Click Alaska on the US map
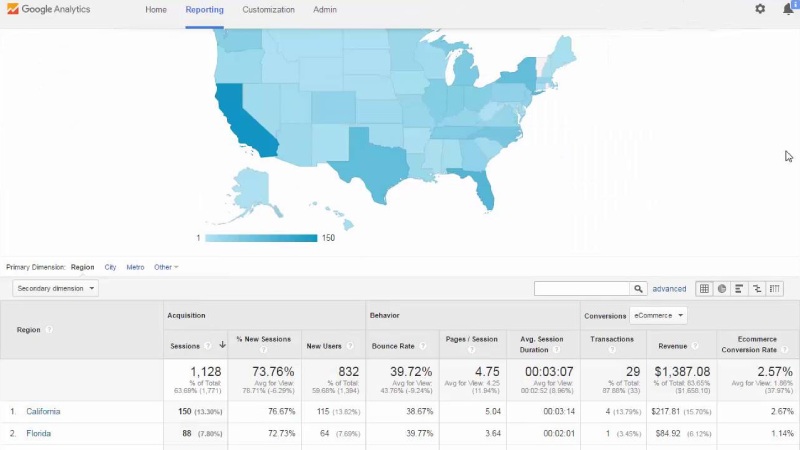 coord(253,191)
